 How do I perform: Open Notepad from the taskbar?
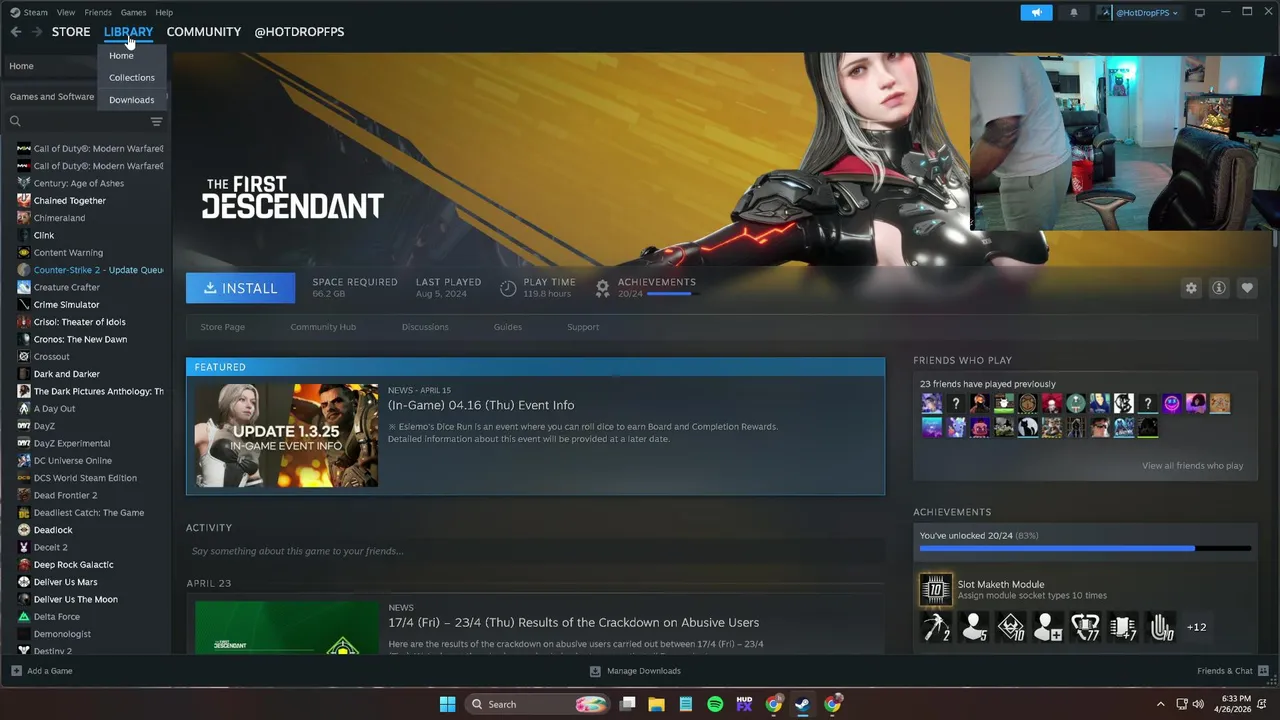[686, 704]
